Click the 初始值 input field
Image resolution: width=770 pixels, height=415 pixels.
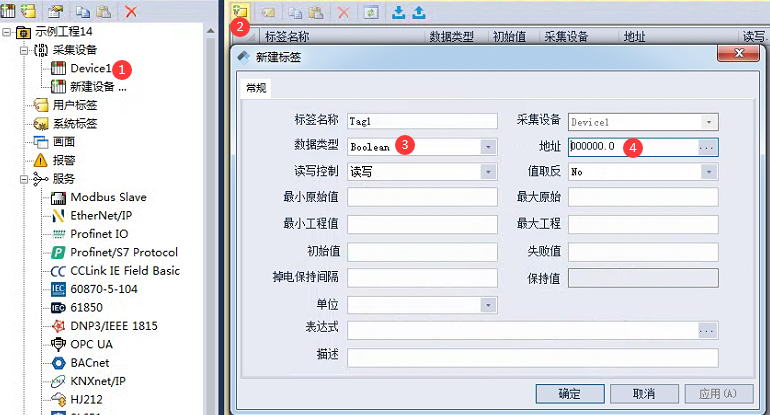422,252
